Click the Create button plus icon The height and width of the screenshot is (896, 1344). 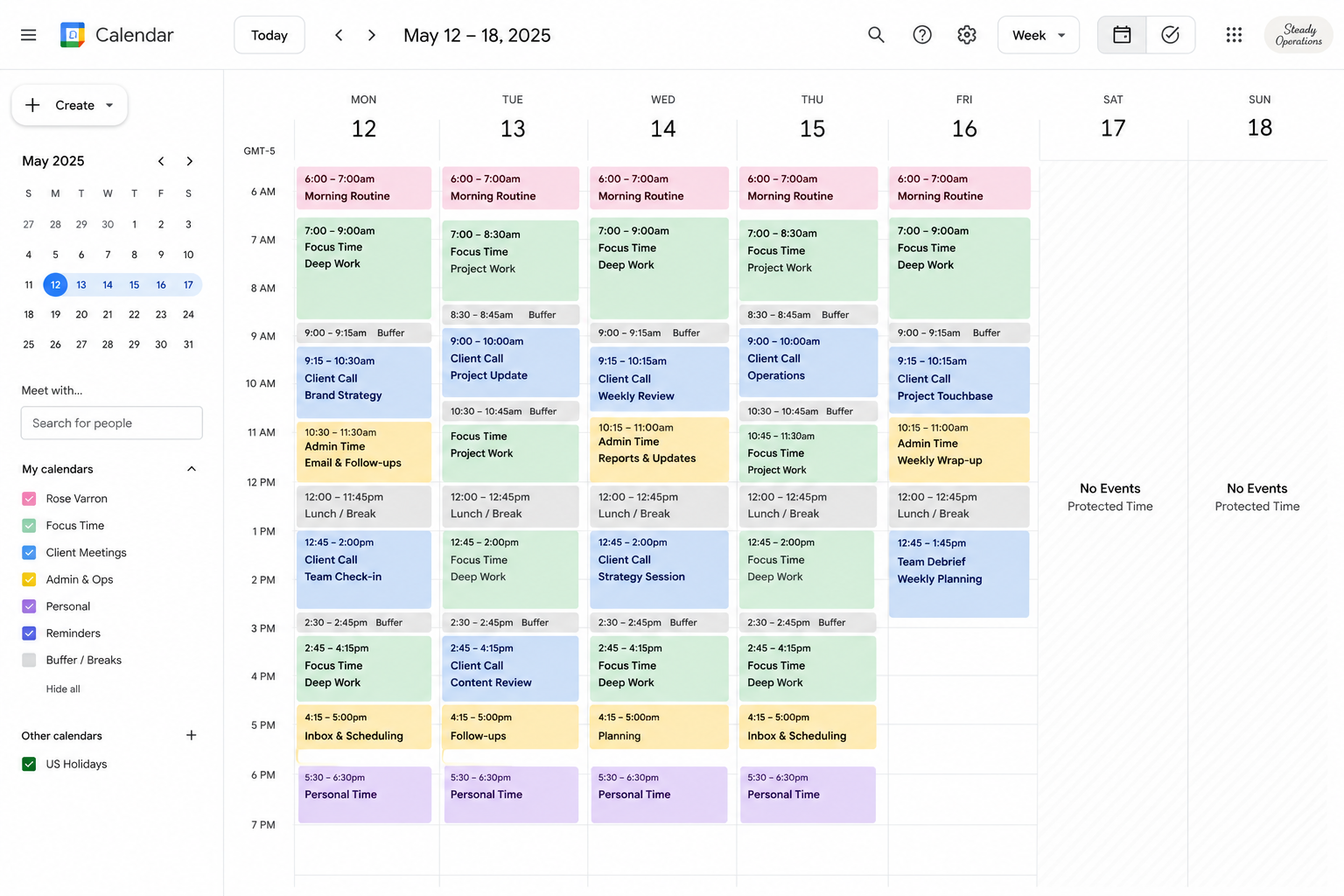pos(32,105)
